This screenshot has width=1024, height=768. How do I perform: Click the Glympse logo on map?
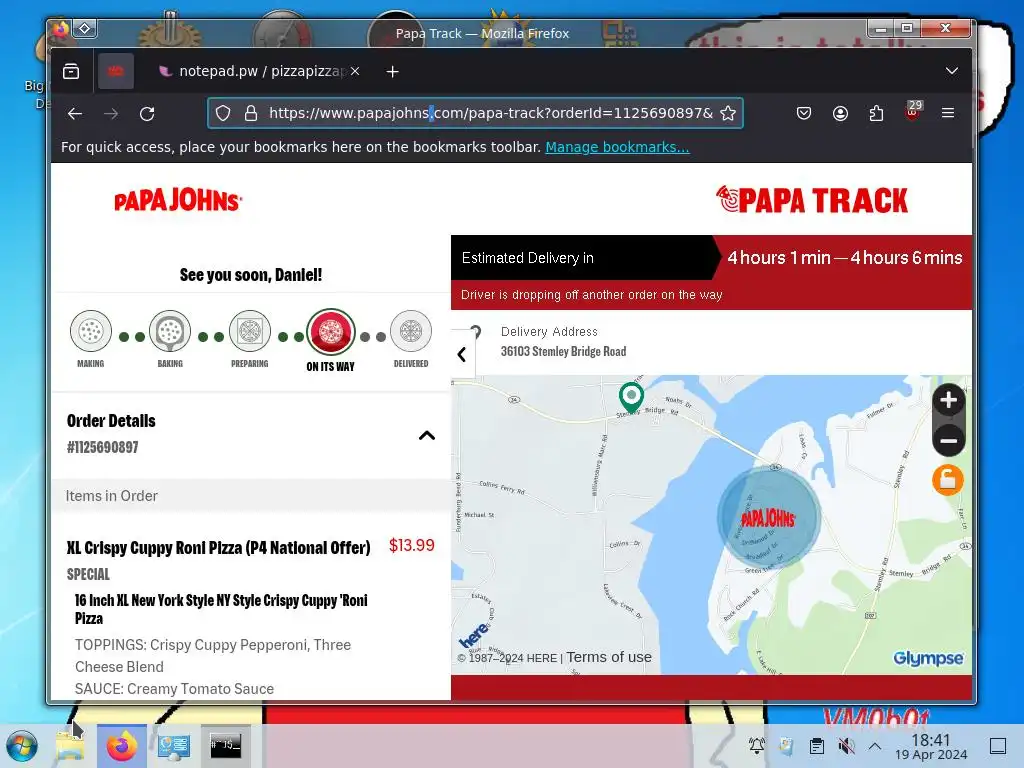pyautogui.click(x=928, y=658)
